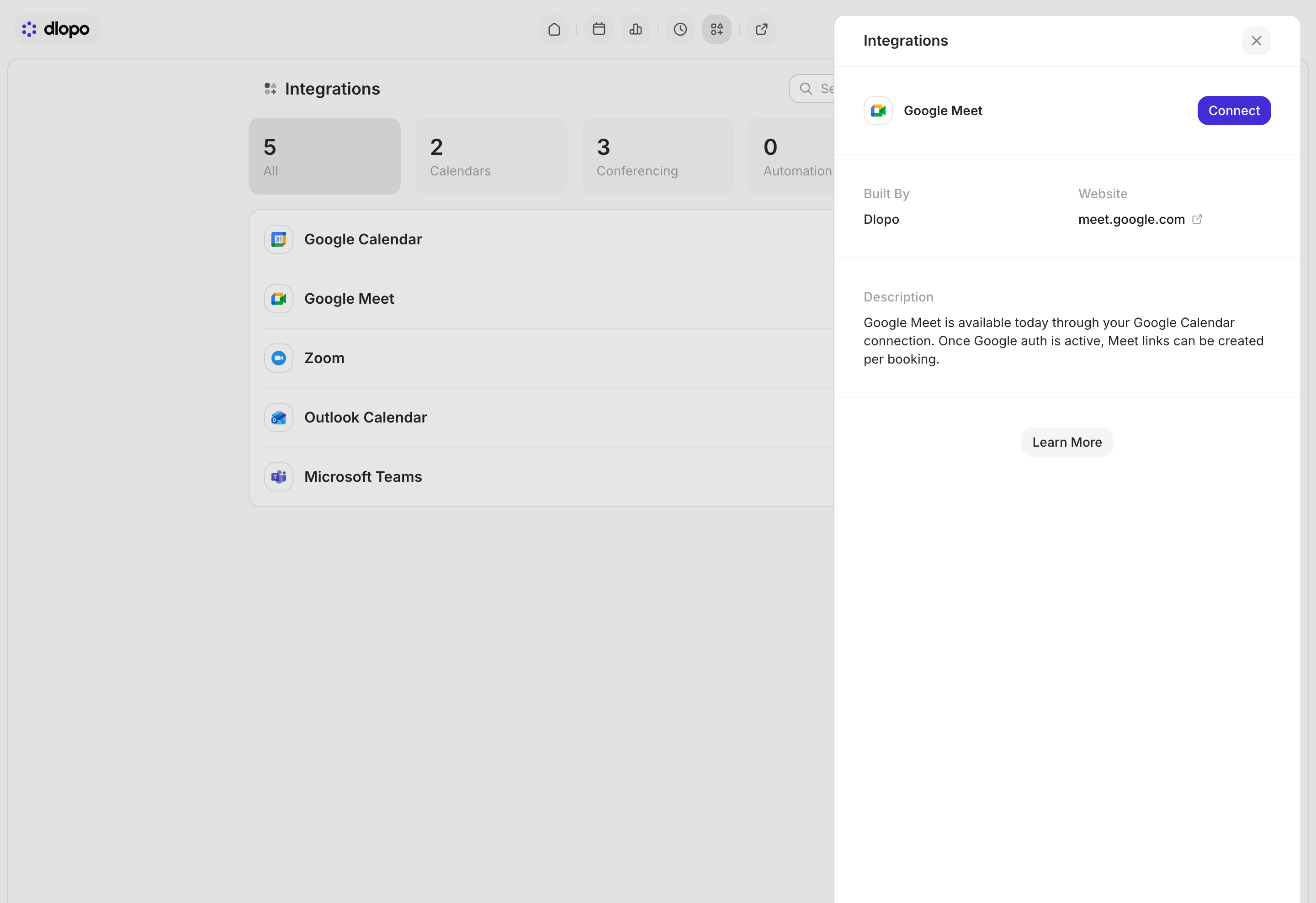Viewport: 1316px width, 903px height.
Task: Click the Google Meet icon in list
Action: 279,299
